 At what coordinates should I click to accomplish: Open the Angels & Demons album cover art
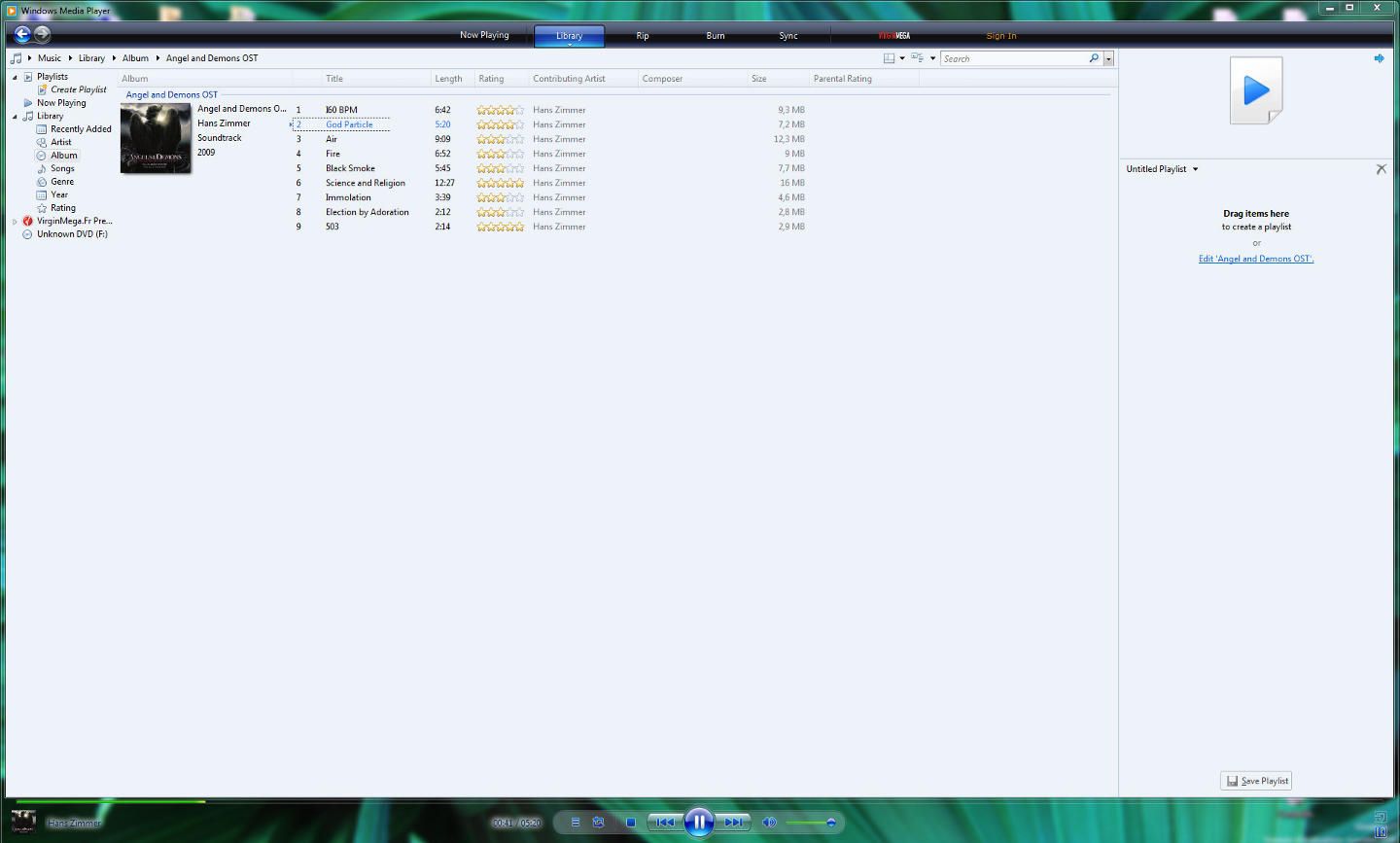coord(156,138)
